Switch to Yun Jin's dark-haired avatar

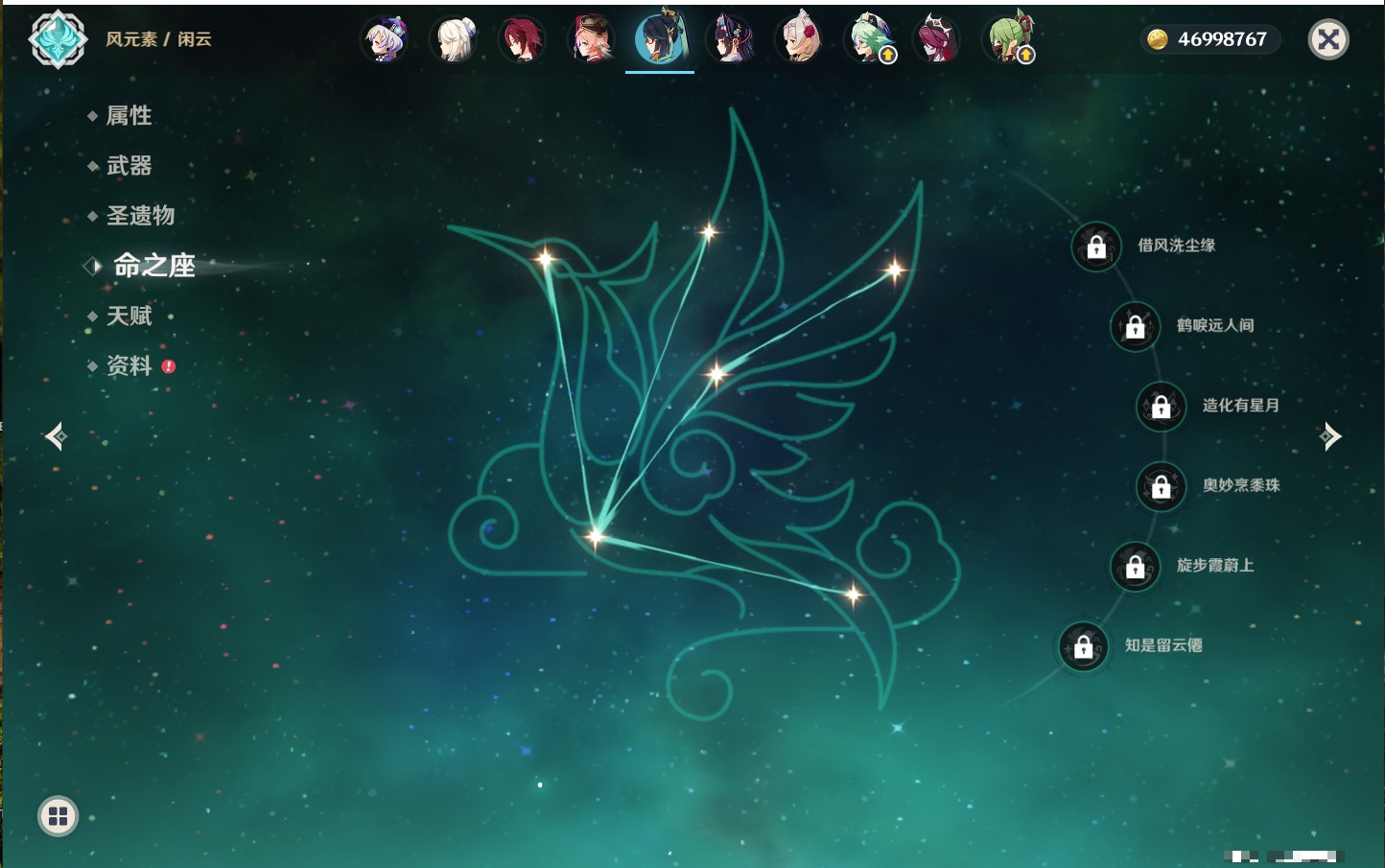click(x=729, y=39)
